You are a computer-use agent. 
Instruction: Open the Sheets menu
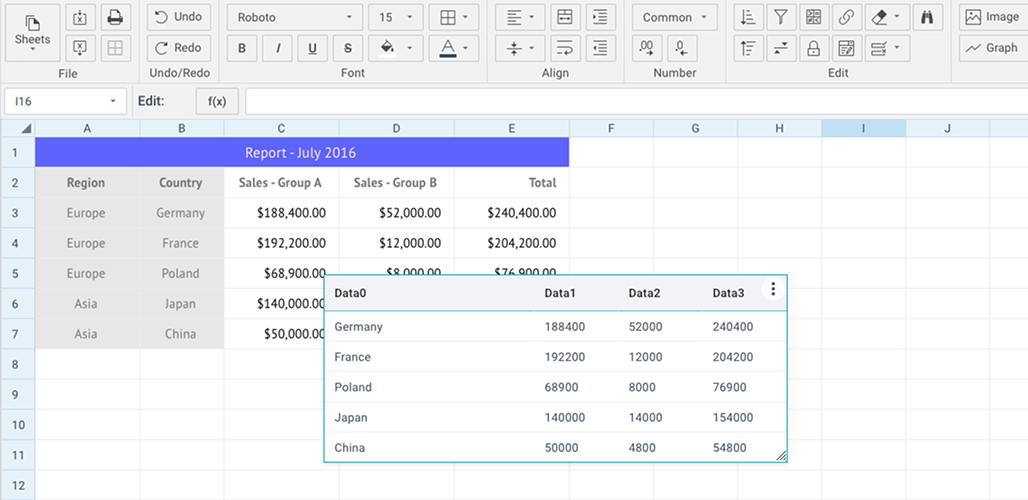tap(32, 31)
